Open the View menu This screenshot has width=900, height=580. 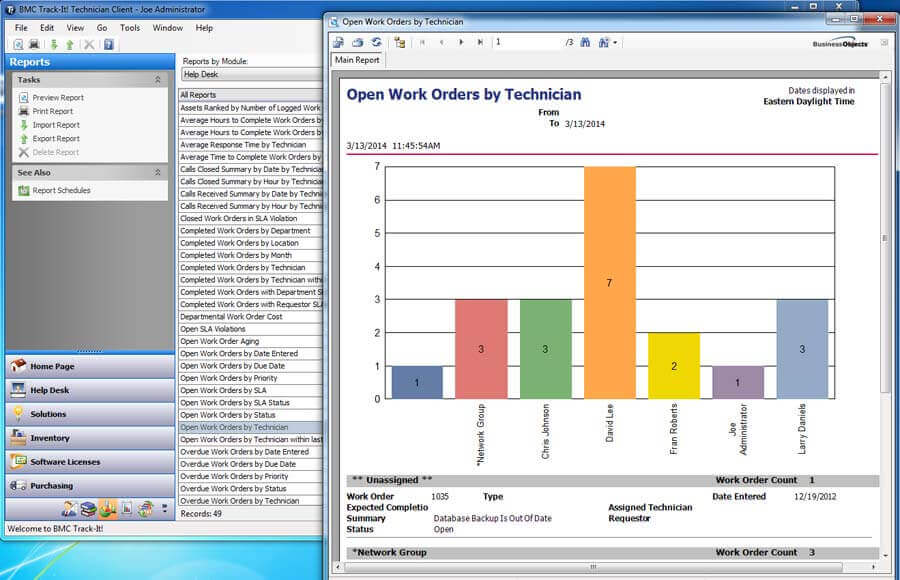pos(75,28)
